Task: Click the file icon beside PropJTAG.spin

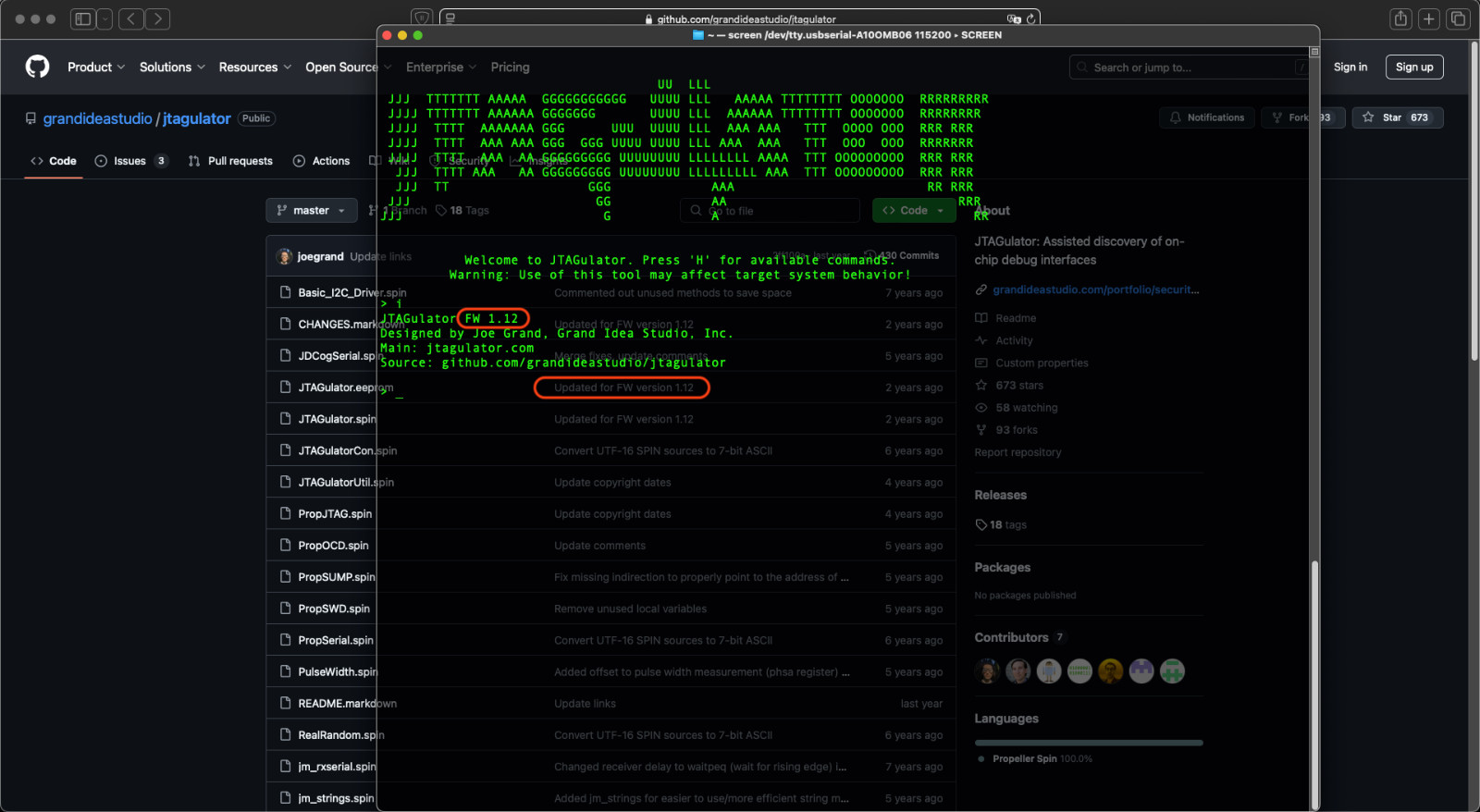Action: point(286,513)
